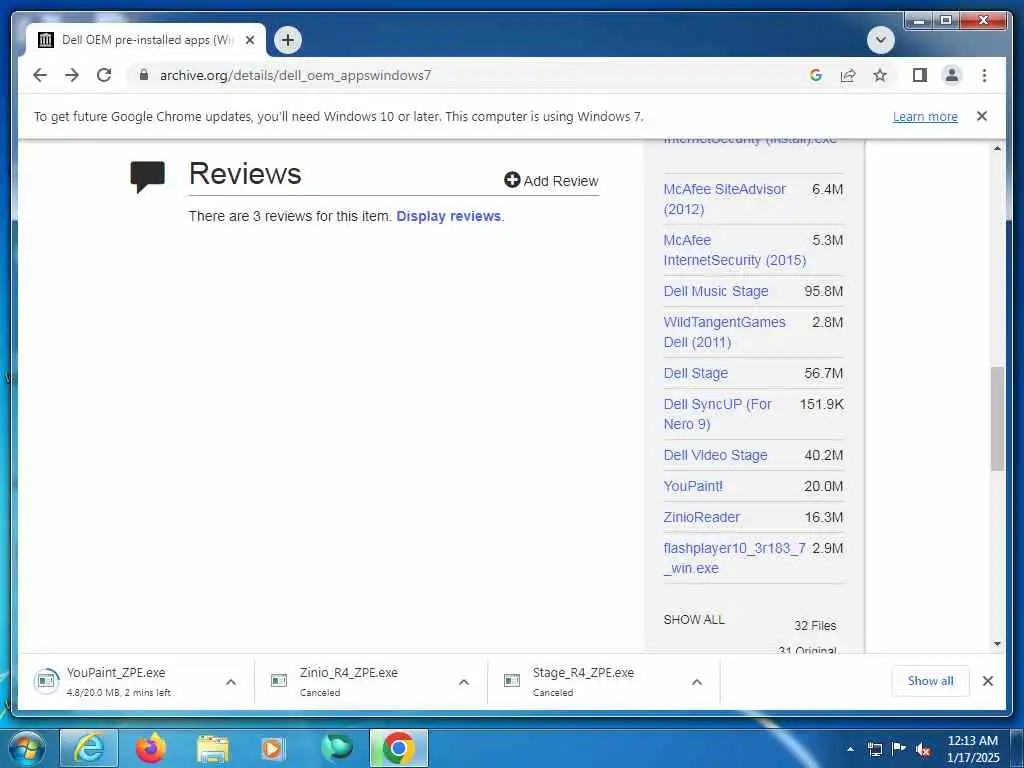Click the Add Review plus icon
This screenshot has height=768, width=1024.
(x=512, y=180)
